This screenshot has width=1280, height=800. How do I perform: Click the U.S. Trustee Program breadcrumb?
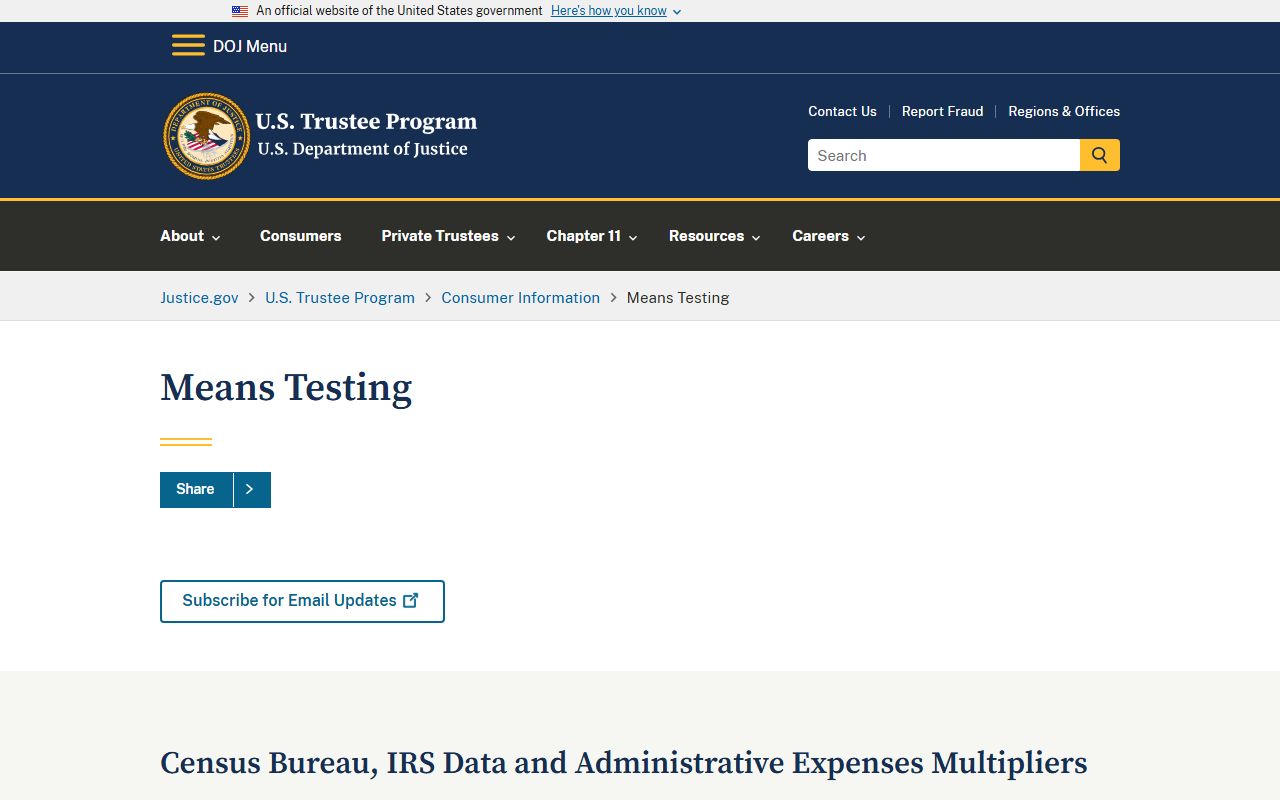pos(340,297)
